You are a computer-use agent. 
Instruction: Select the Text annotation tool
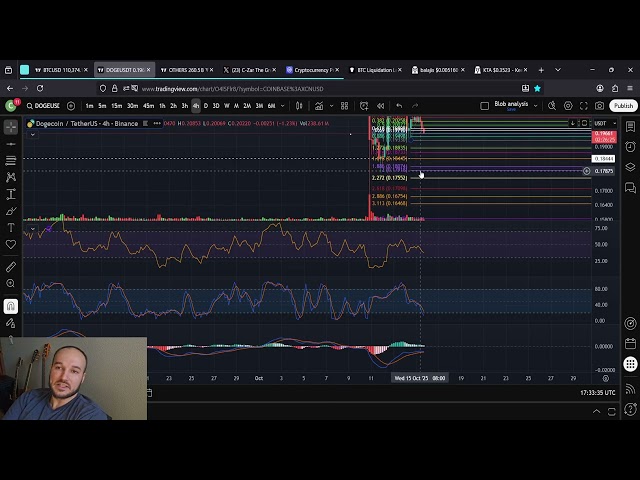[x=11, y=228]
